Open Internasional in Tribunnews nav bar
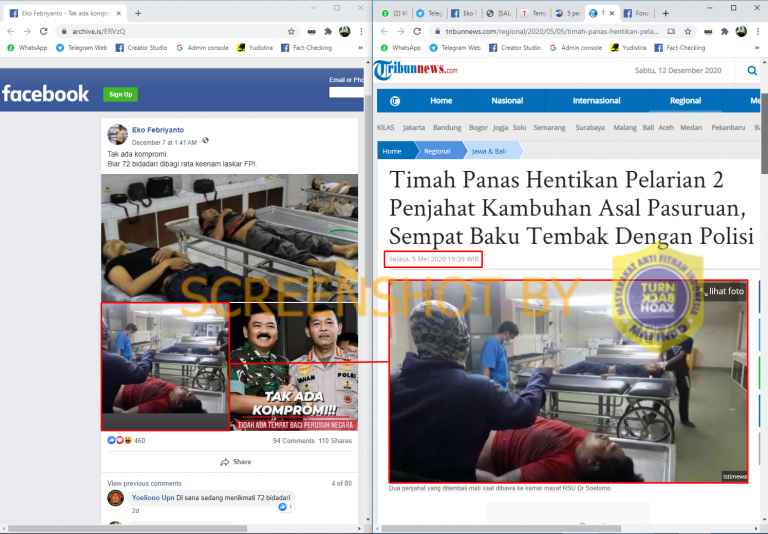Screen dimensions: 768x534 point(596,100)
